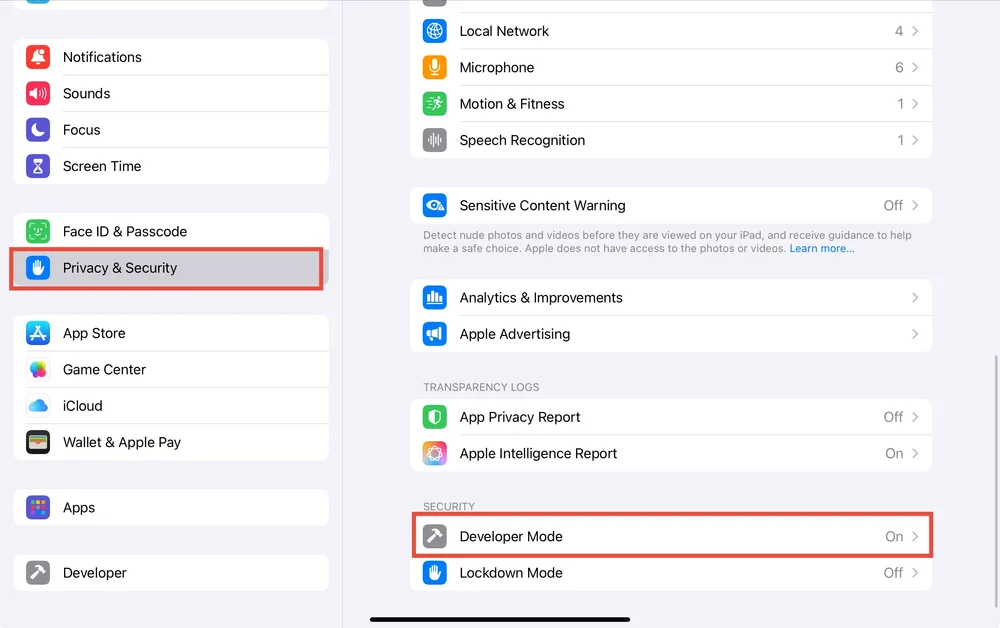Open Wallet & Apple Pay label
1000x628 pixels.
(x=122, y=442)
